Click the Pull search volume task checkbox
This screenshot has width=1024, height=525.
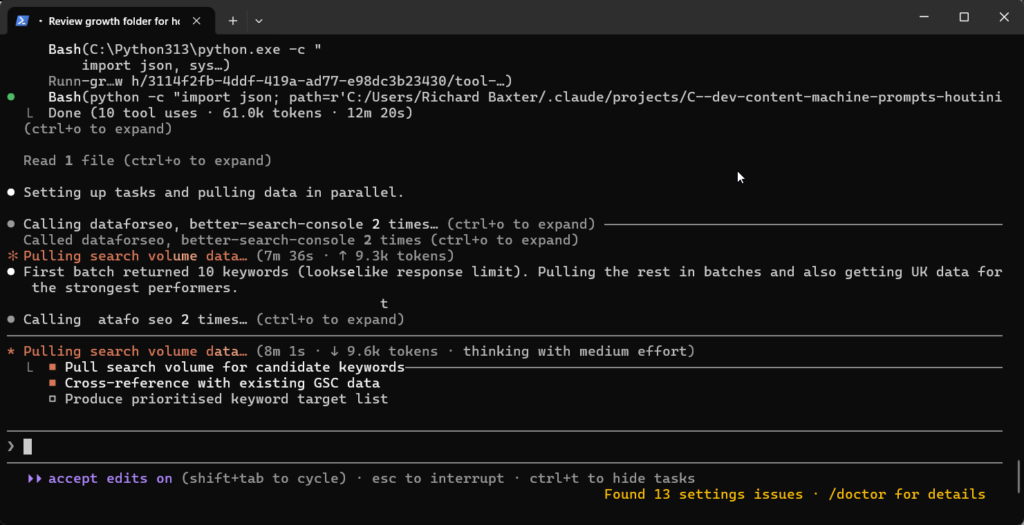pos(53,367)
